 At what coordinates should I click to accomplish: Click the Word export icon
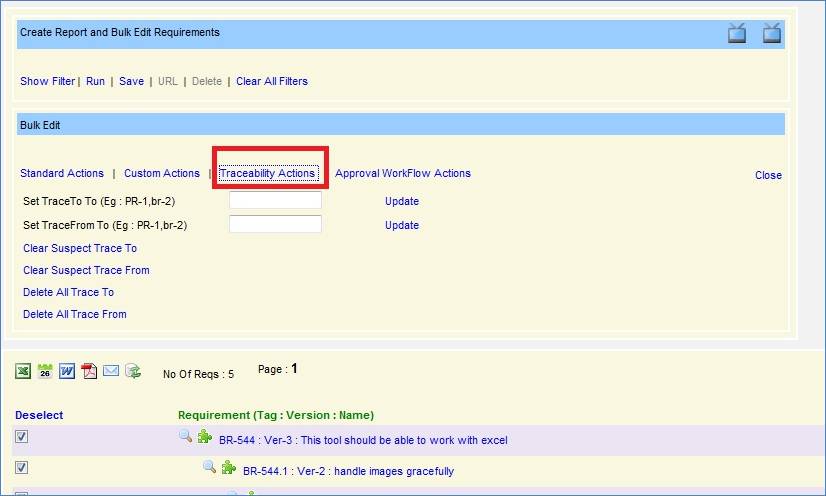(67, 371)
